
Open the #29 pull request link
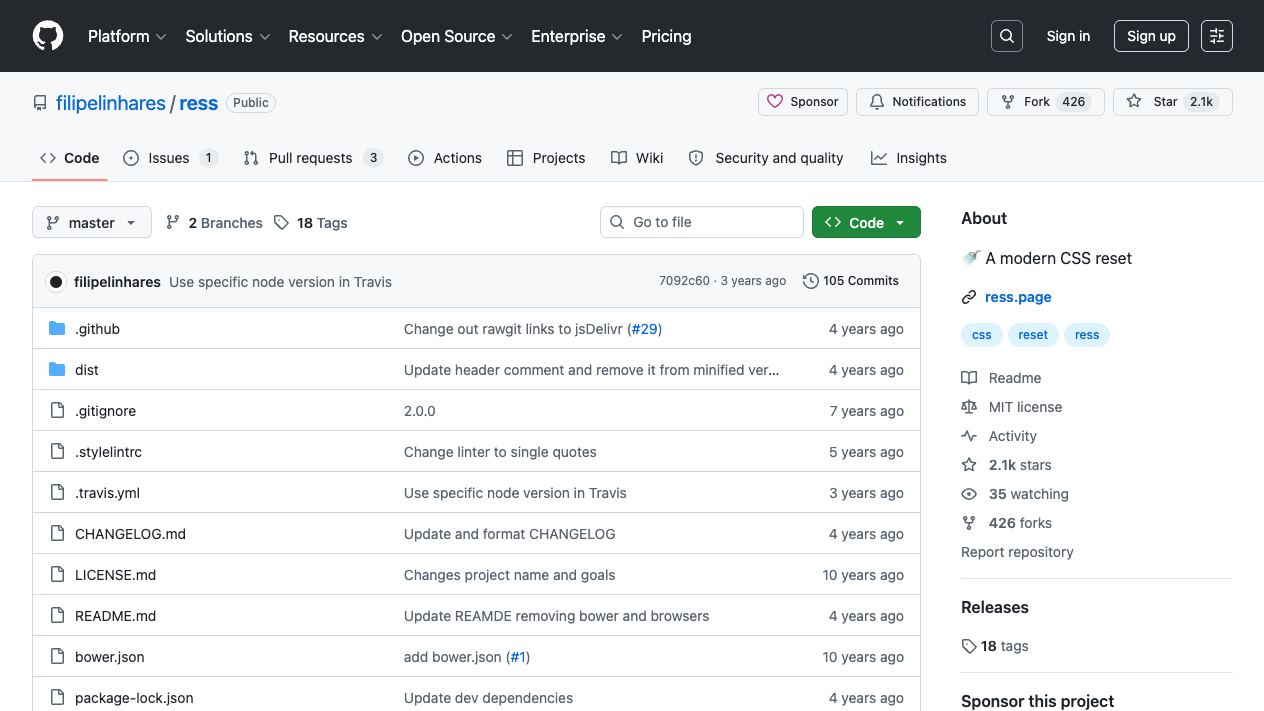point(645,329)
